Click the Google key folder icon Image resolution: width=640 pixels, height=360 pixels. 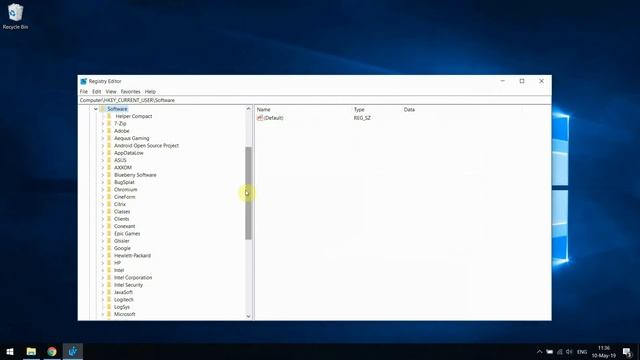[x=109, y=248]
